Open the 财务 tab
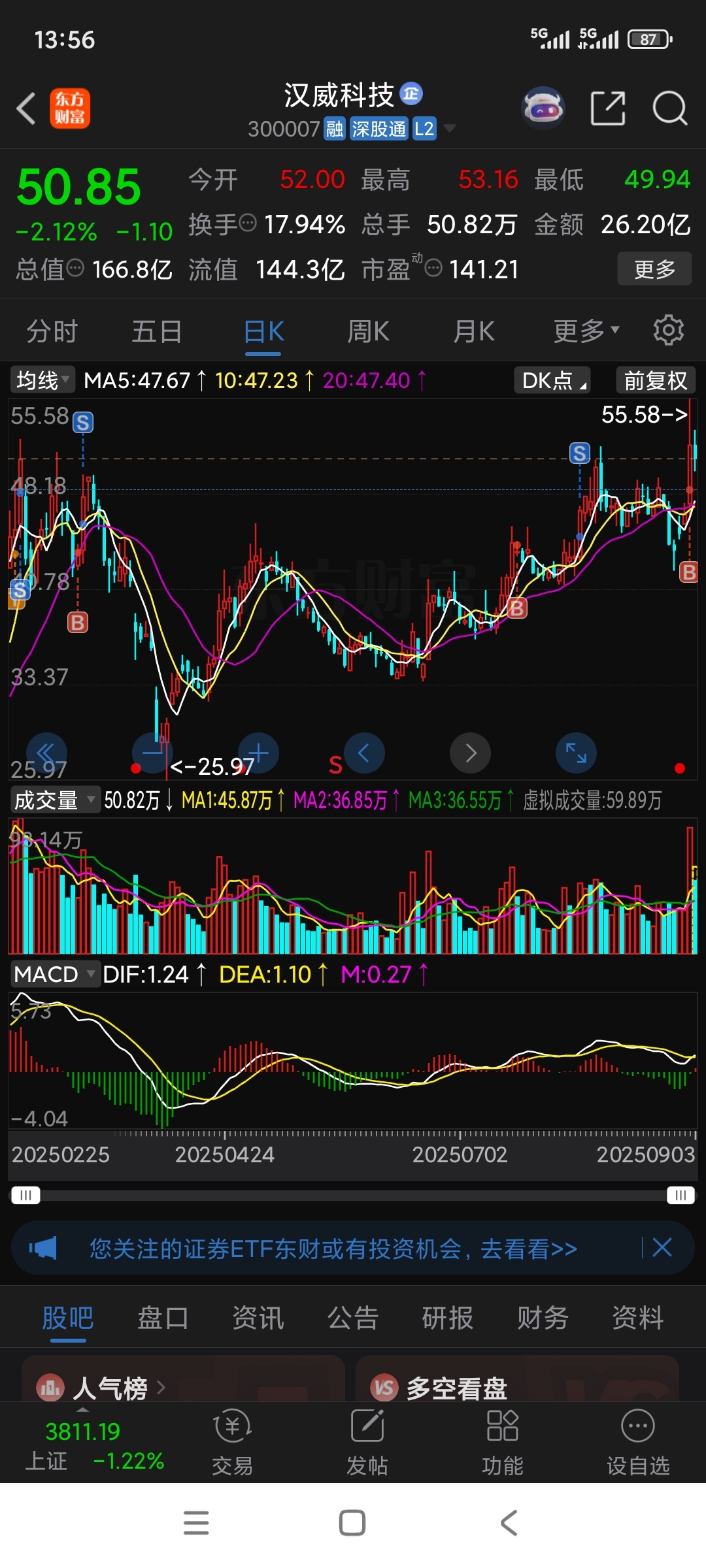Image resolution: width=706 pixels, height=1568 pixels. [543, 1318]
